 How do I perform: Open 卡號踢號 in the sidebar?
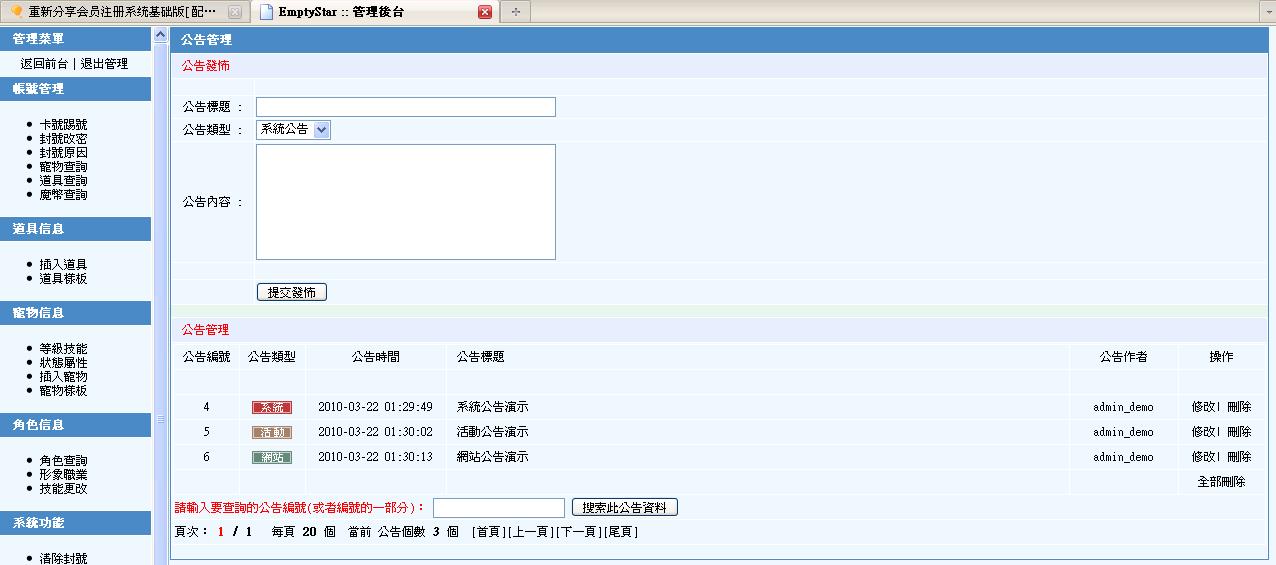[63, 125]
